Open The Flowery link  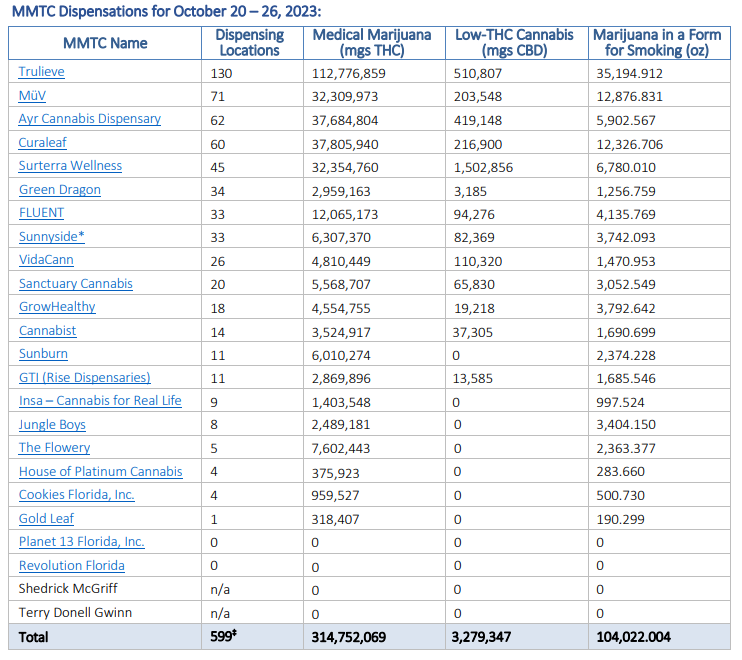tap(54, 448)
